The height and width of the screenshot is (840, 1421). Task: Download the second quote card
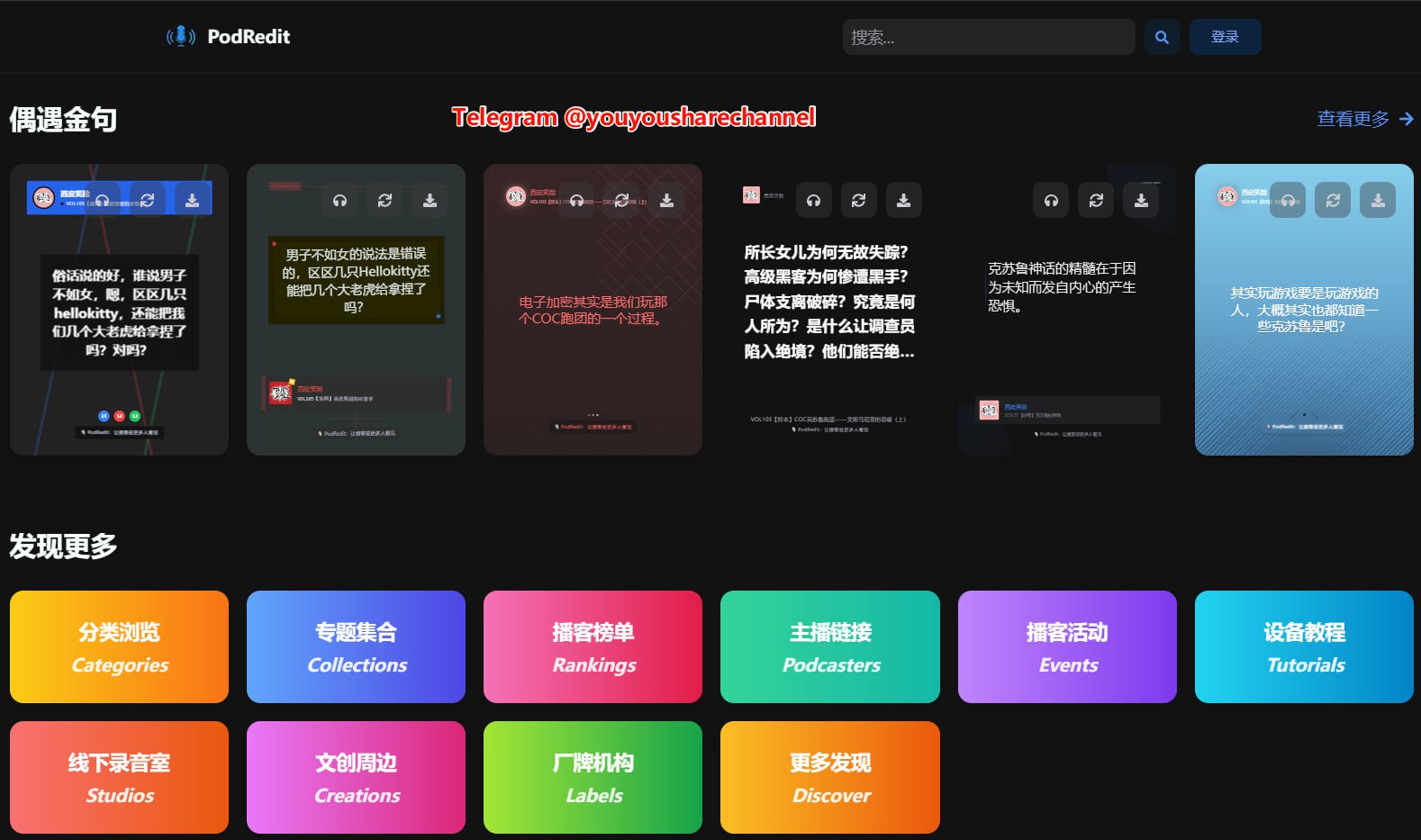pyautogui.click(x=430, y=200)
